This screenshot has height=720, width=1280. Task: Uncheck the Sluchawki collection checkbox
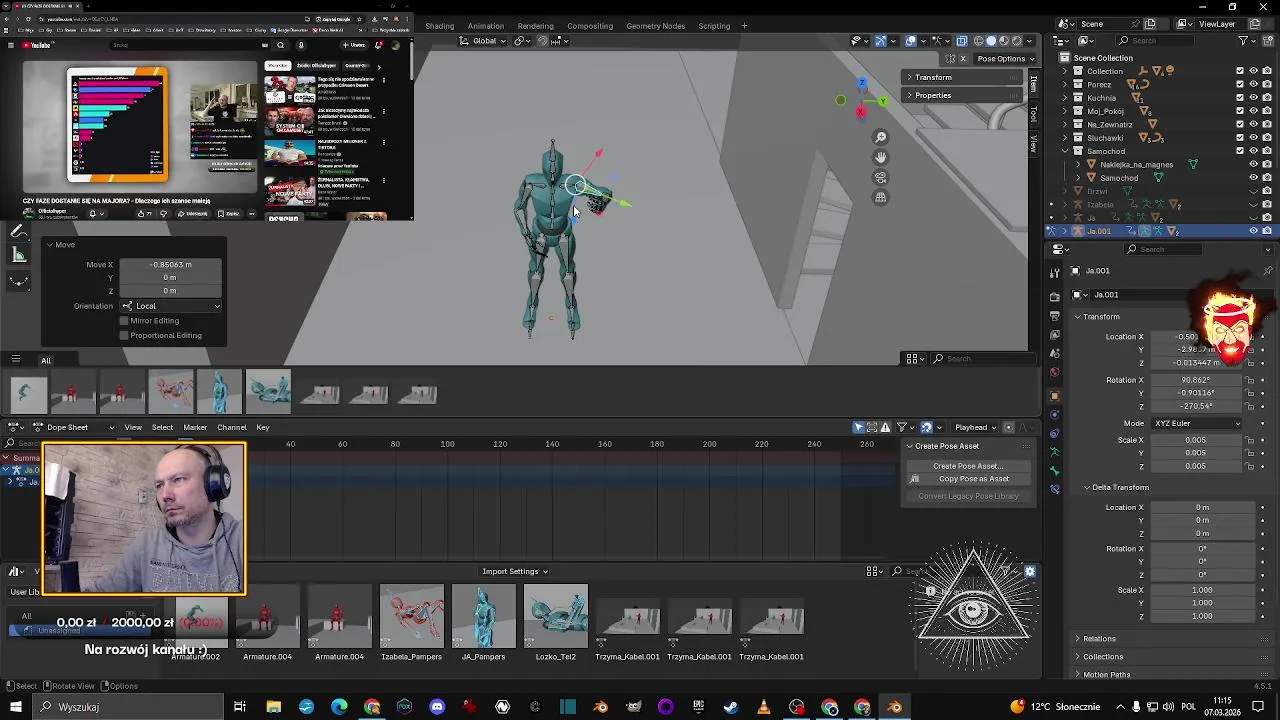click(x=1240, y=137)
